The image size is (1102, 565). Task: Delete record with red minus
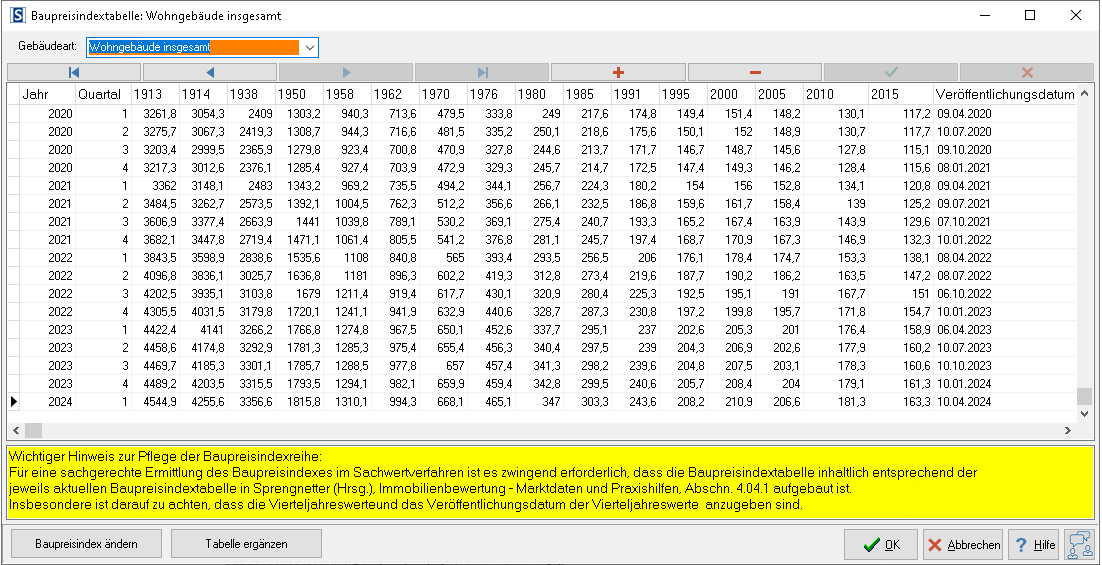755,72
